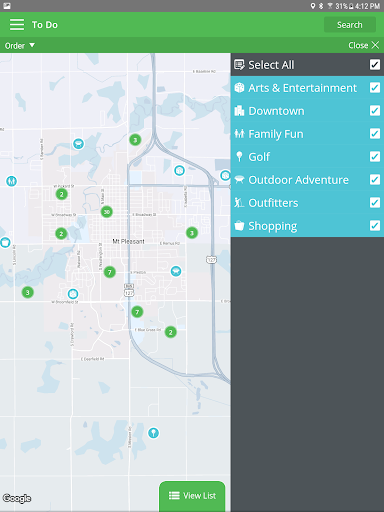Tap the To Do page title
Viewport: 384px width, 512px height.
pyautogui.click(x=45, y=25)
